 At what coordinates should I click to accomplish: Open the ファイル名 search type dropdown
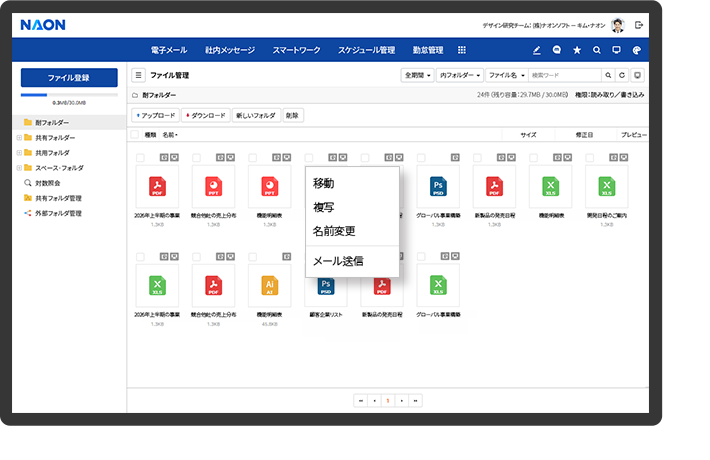(x=505, y=75)
